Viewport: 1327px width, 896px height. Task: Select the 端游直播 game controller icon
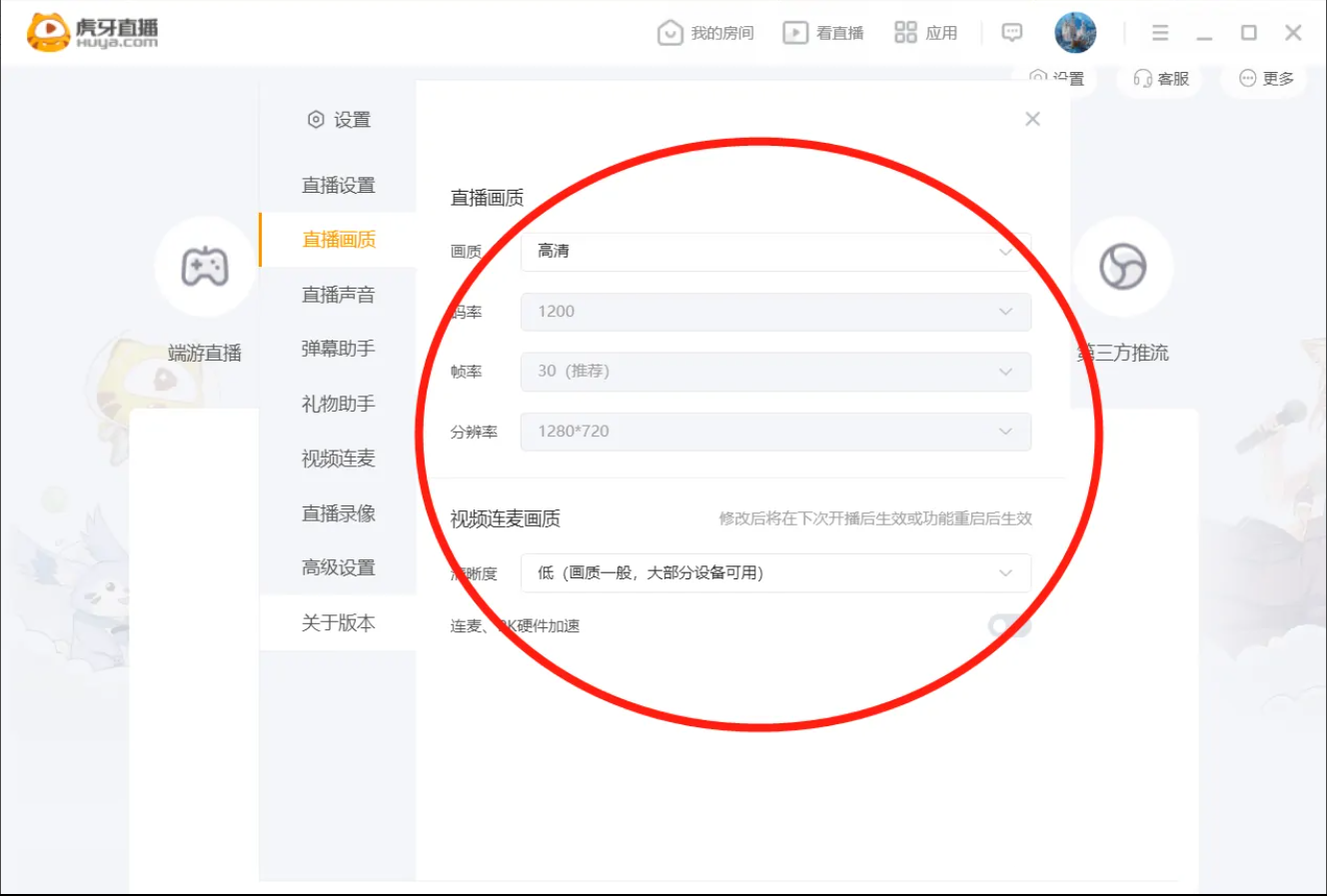tap(204, 267)
